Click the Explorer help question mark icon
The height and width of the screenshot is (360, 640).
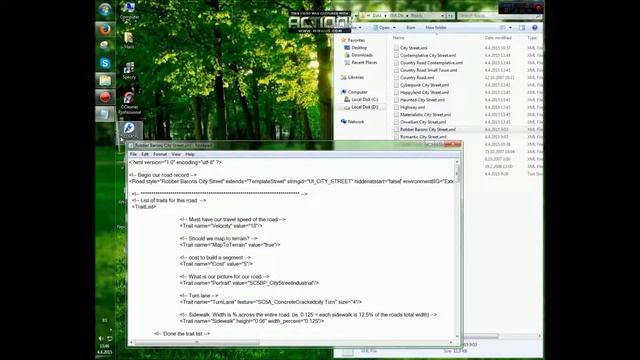pos(535,27)
